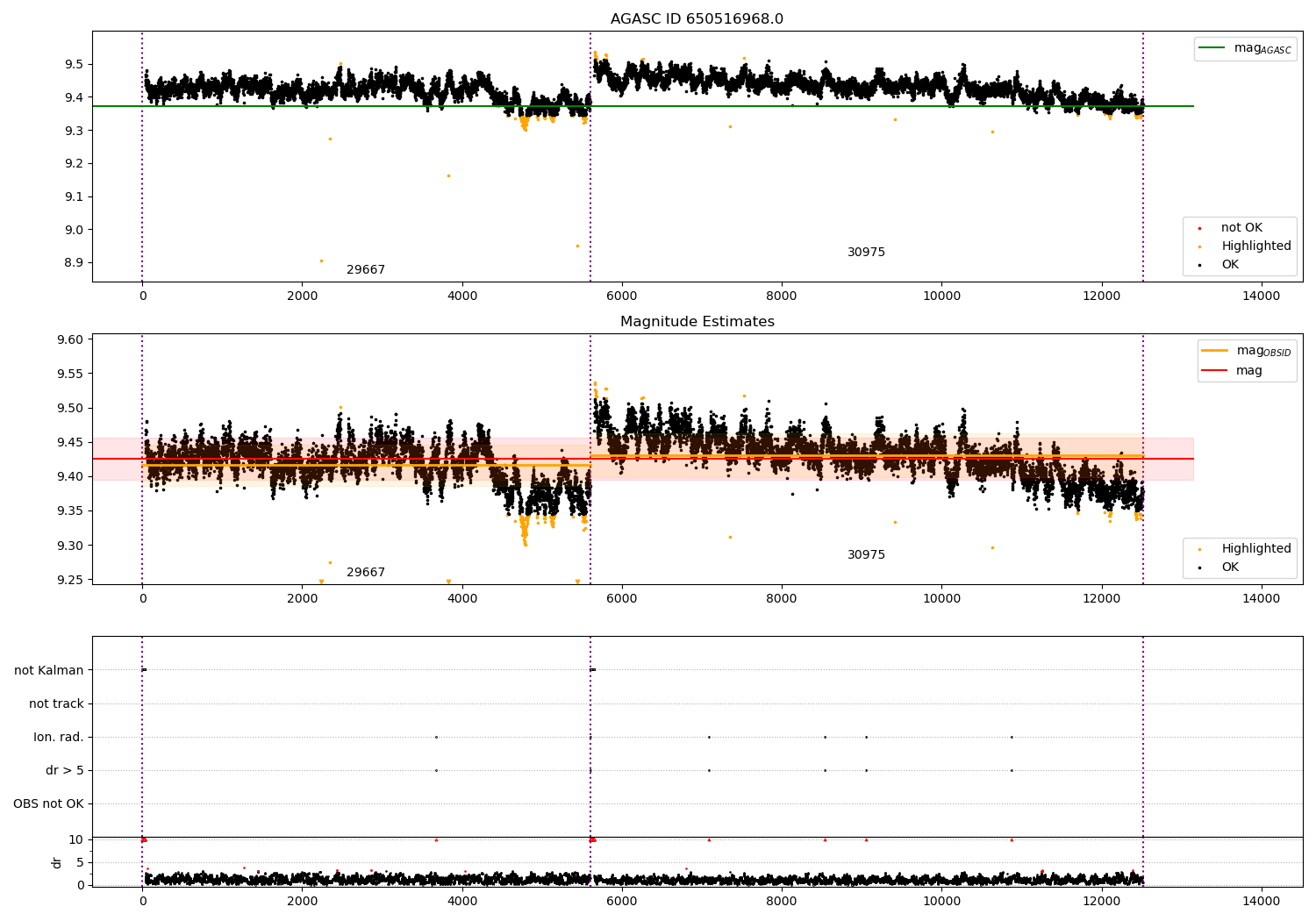Select the mag AGASC legend label
The image size is (1316, 921).
(1262, 48)
